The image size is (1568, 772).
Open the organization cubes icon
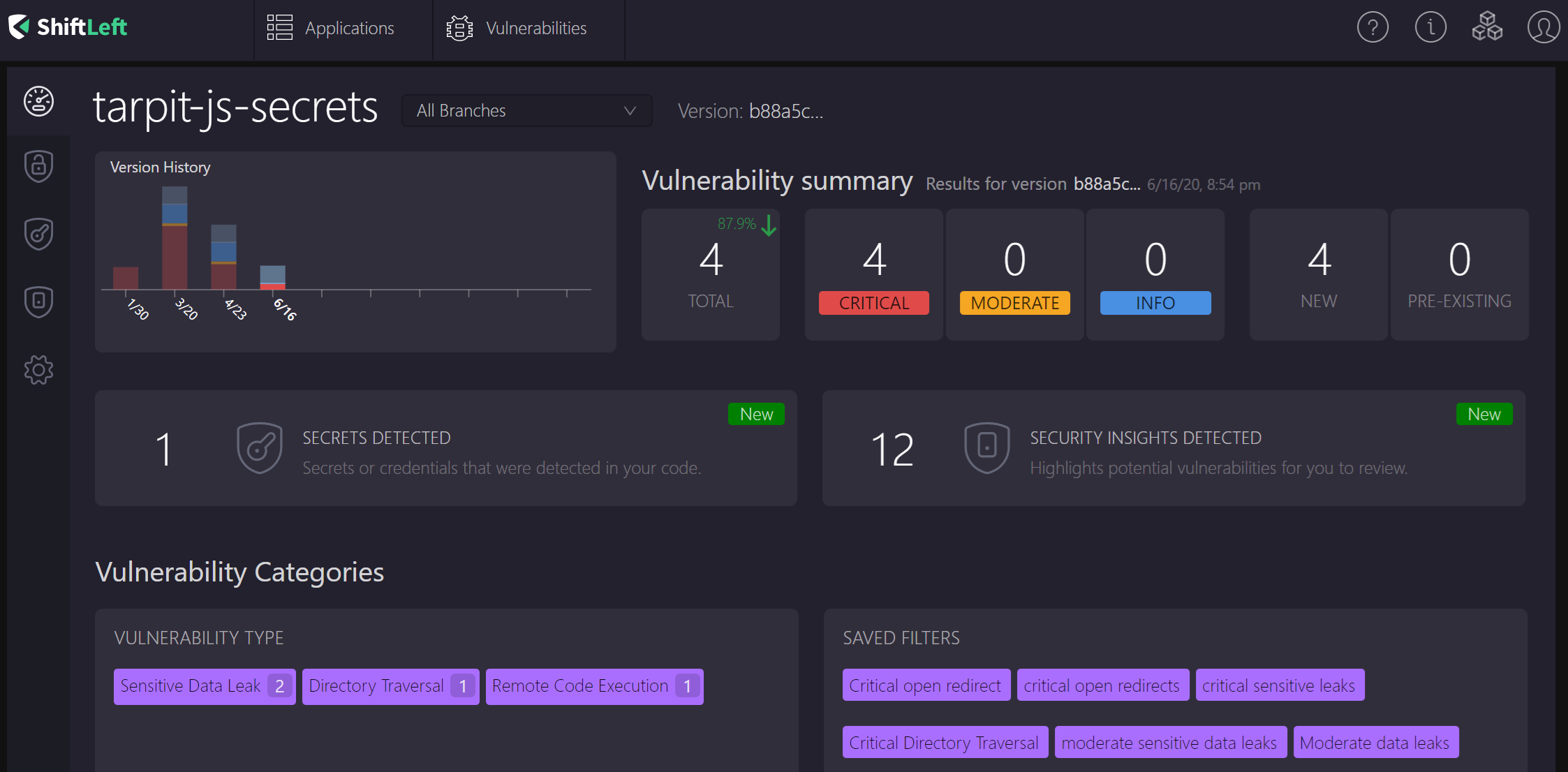point(1487,27)
